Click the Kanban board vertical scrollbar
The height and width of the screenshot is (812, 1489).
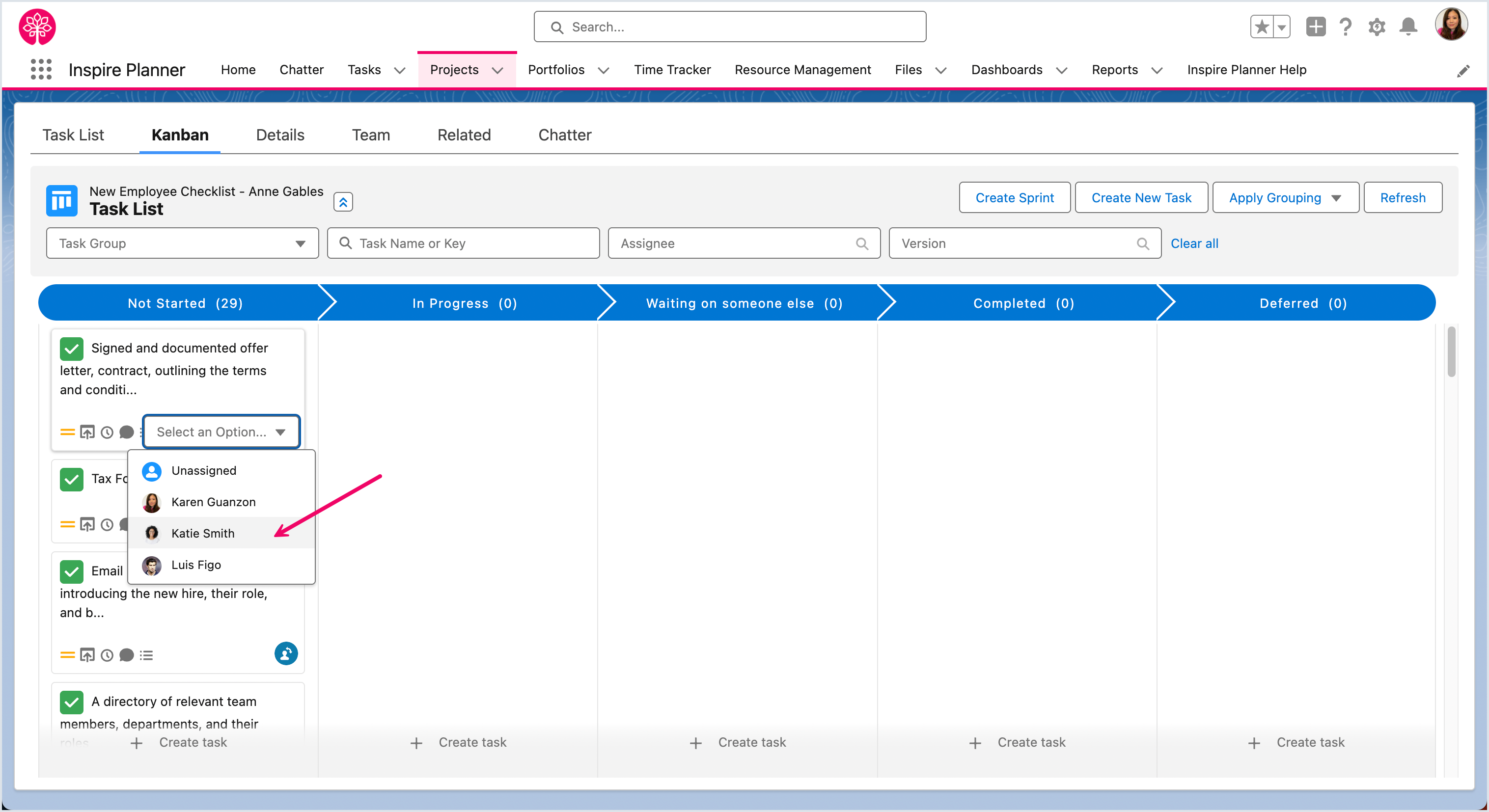click(1451, 352)
